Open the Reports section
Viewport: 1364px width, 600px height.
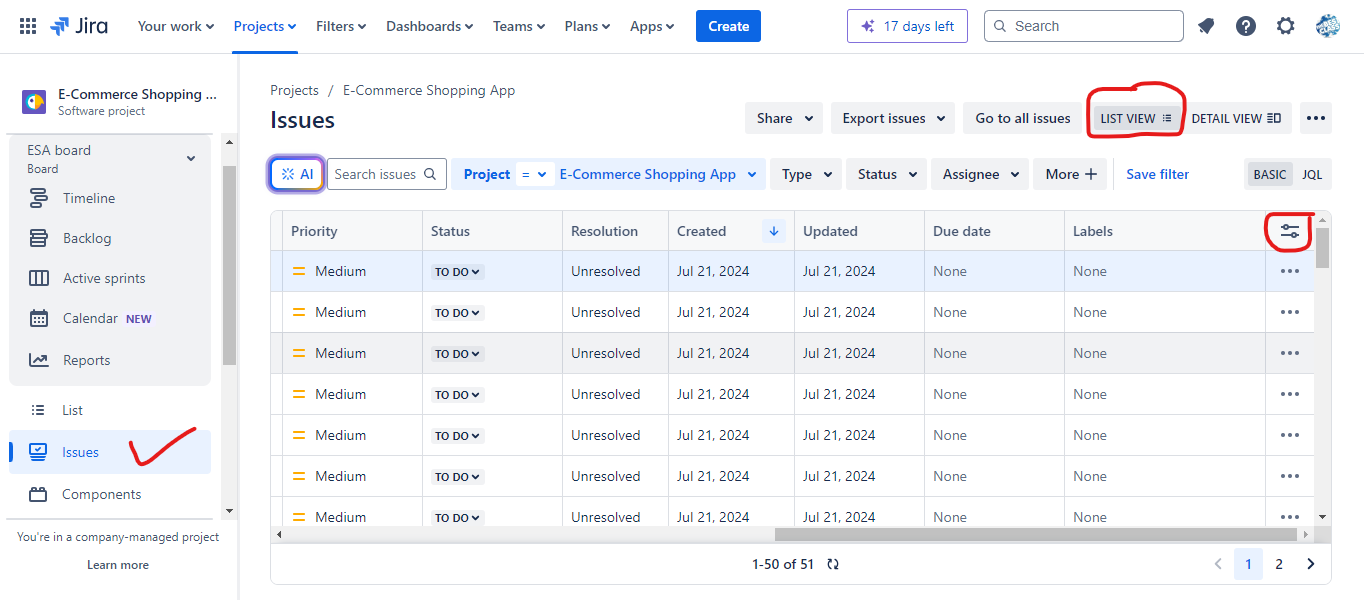coord(88,360)
